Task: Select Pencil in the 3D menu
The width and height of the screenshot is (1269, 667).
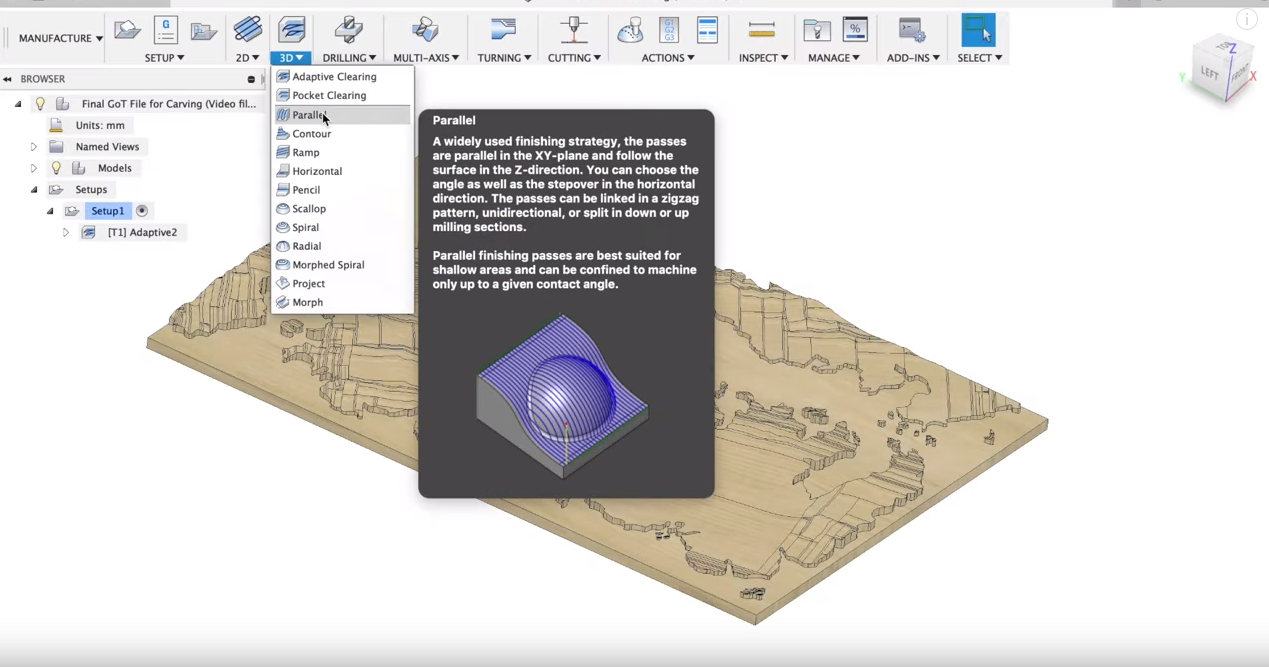Action: [x=342, y=190]
